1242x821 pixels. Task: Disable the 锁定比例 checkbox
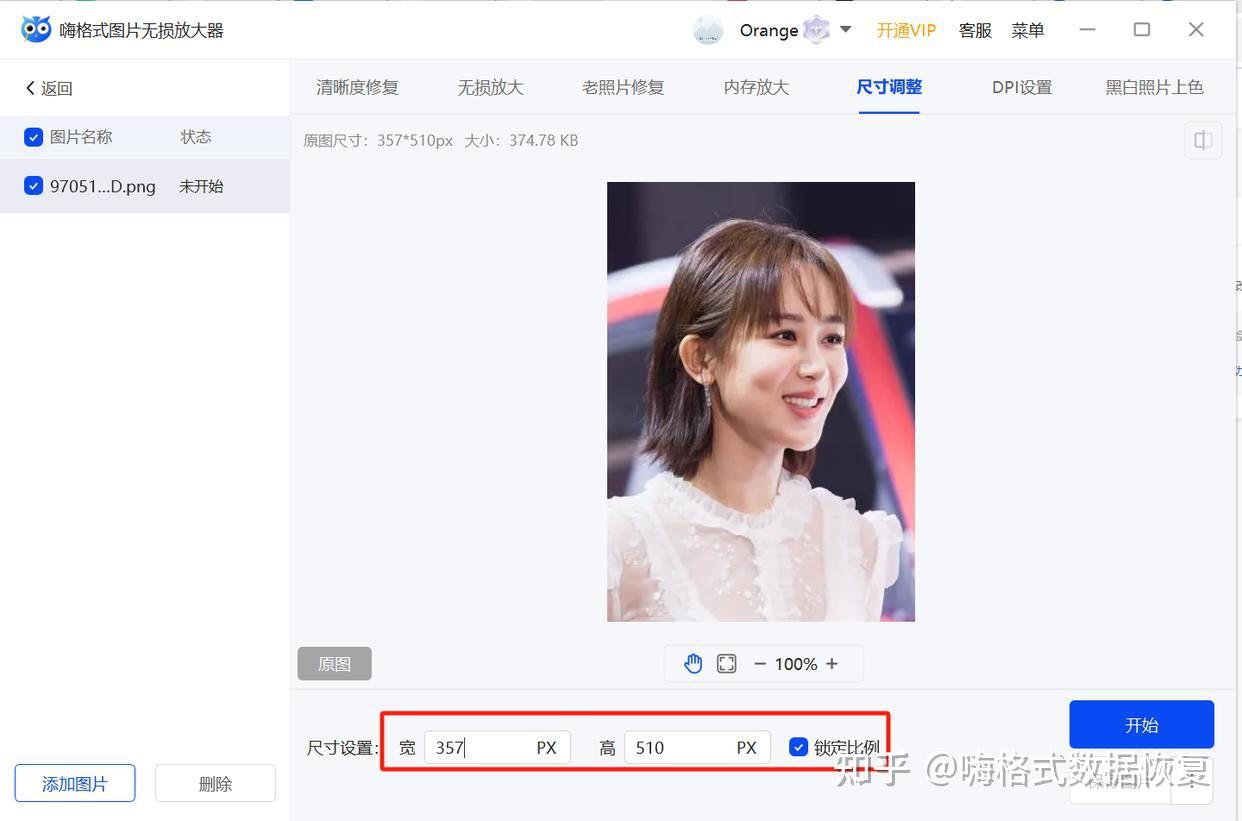tap(798, 746)
